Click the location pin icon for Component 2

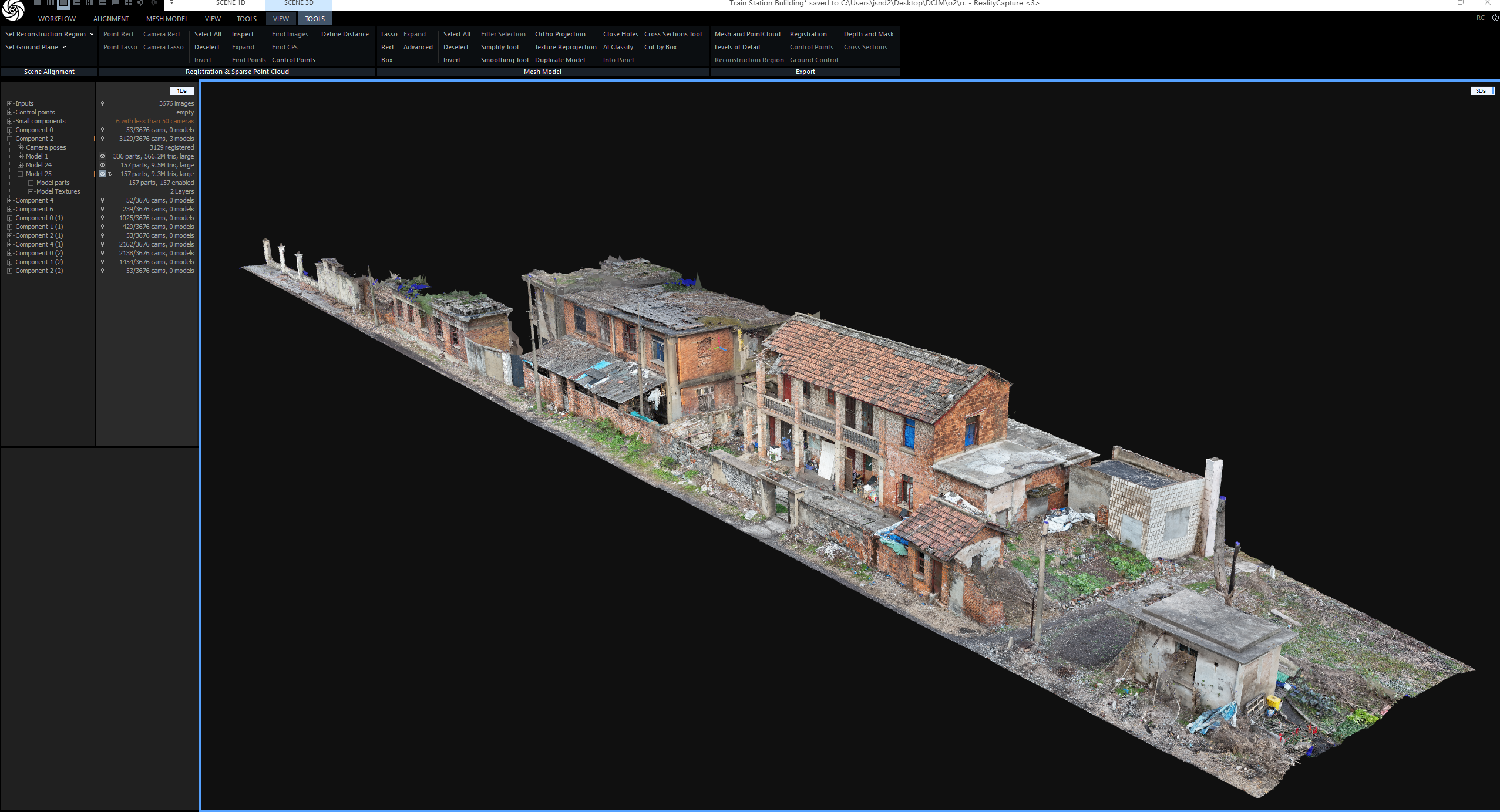click(102, 139)
